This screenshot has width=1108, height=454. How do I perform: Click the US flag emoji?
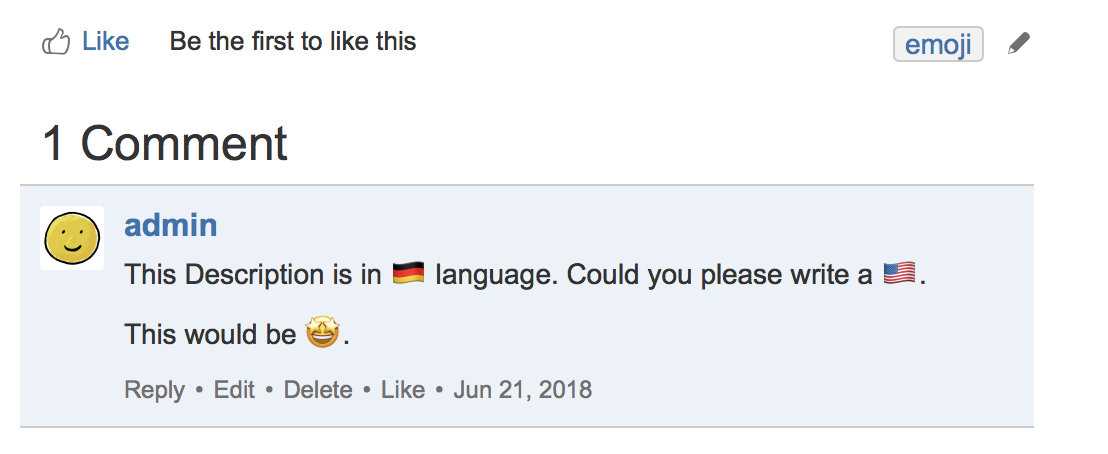(x=900, y=273)
